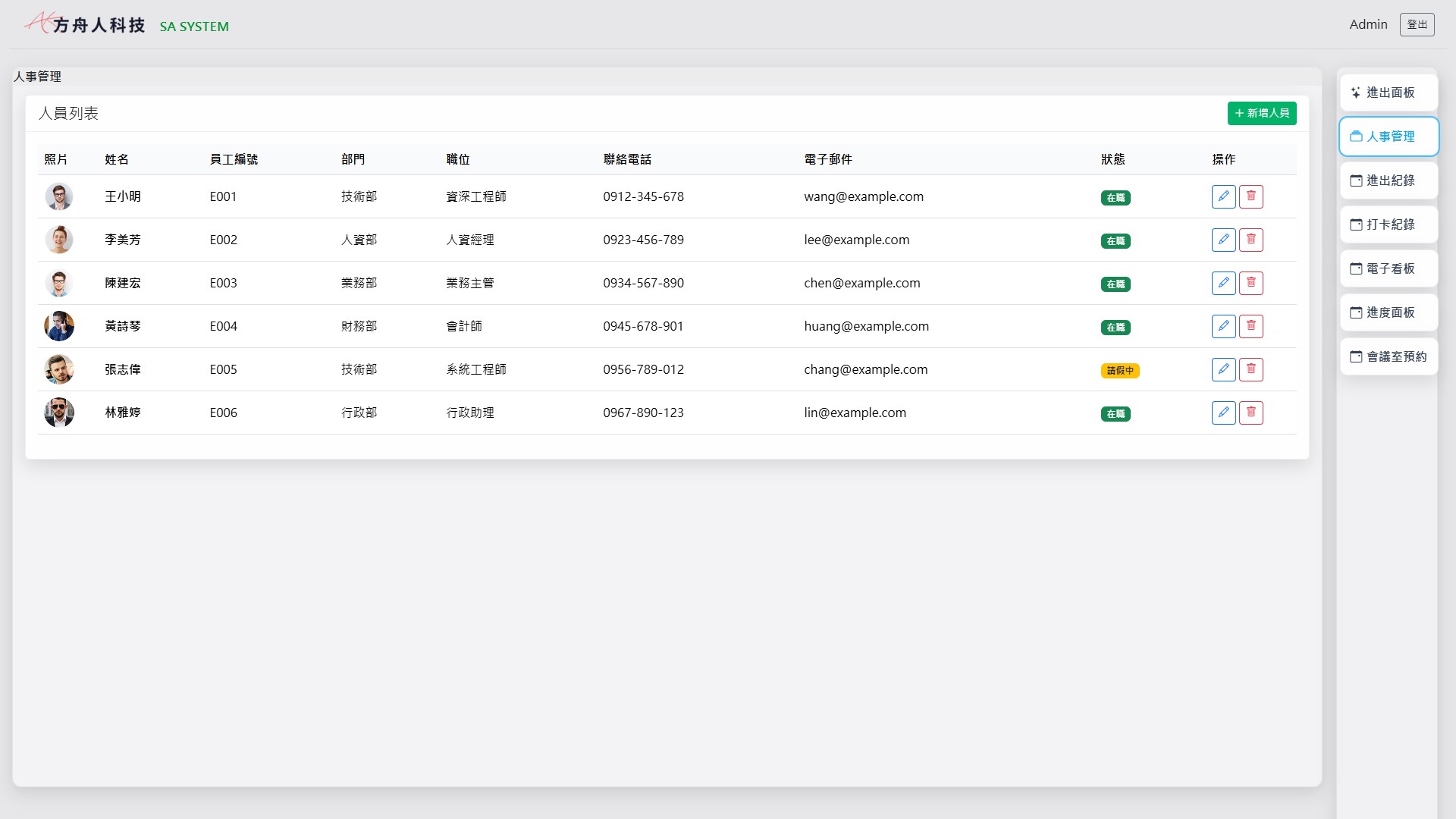Open 會議室預約 sidebar entry
Viewport: 1456px width, 819px height.
click(x=1389, y=356)
